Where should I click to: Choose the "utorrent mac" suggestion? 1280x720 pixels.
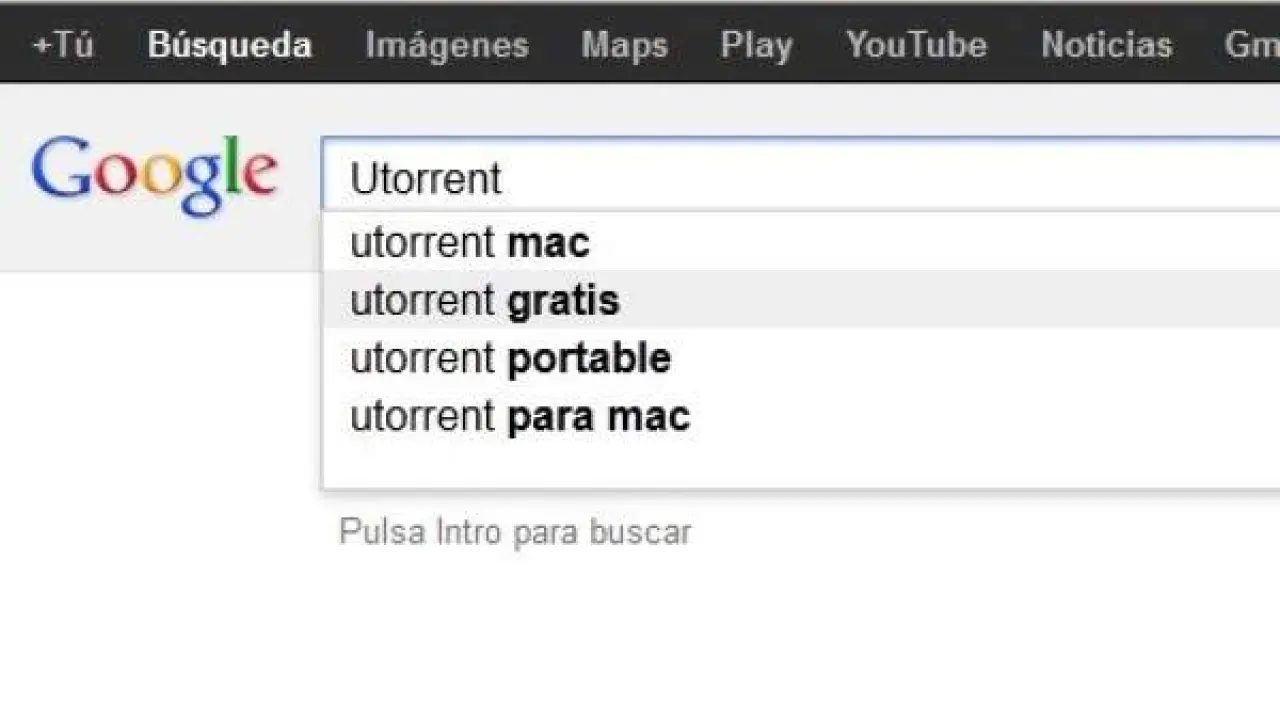pos(470,243)
